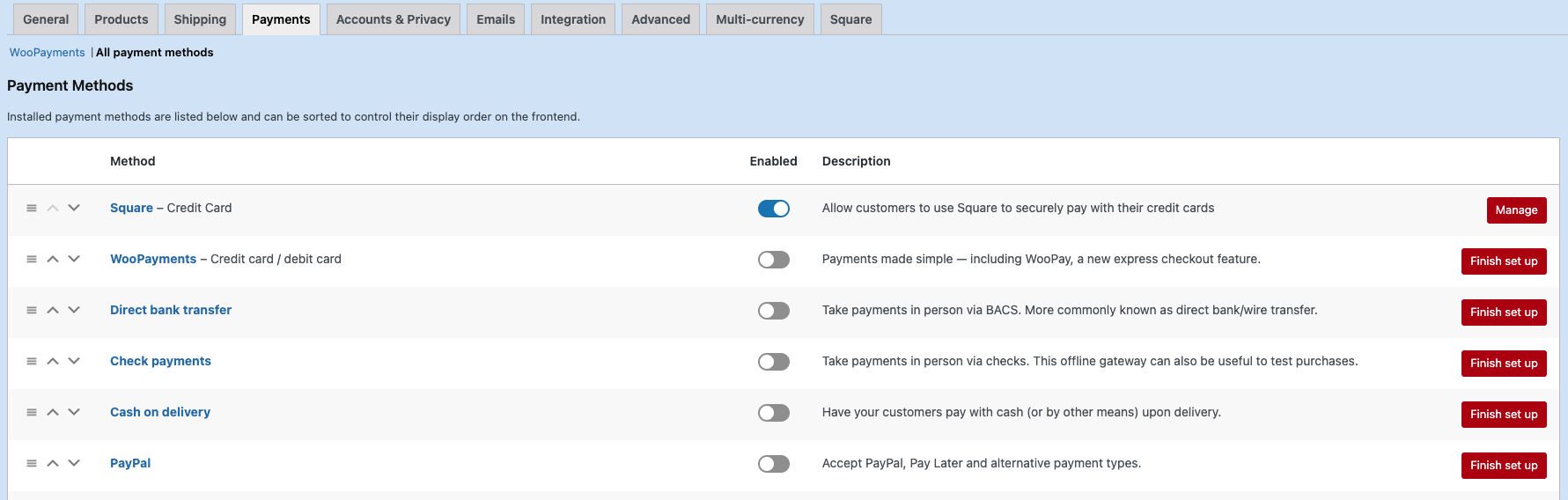
Task: Grab the drag handle for WooPayments row
Action: [32, 260]
